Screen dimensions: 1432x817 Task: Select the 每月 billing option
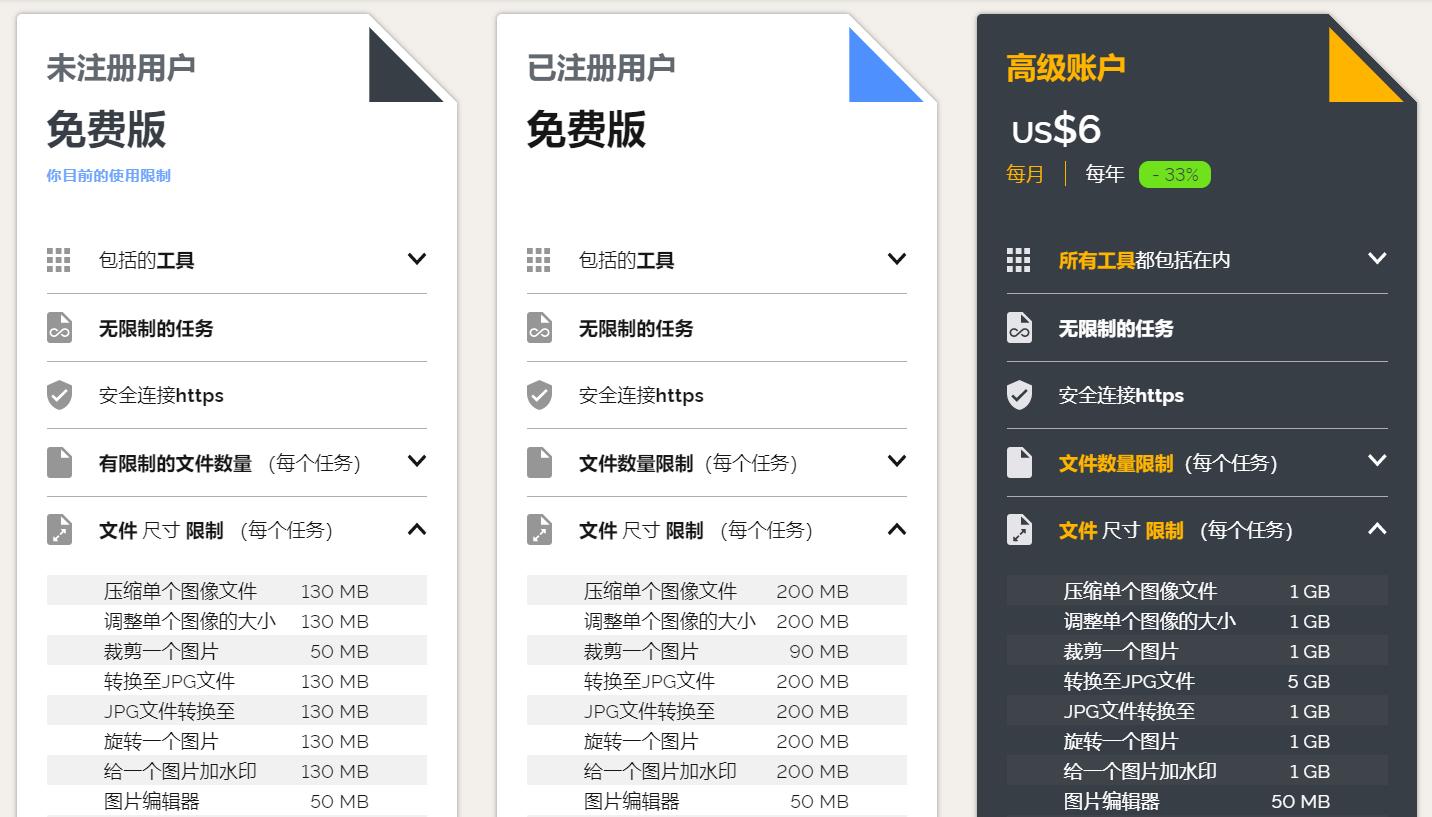tap(1023, 173)
